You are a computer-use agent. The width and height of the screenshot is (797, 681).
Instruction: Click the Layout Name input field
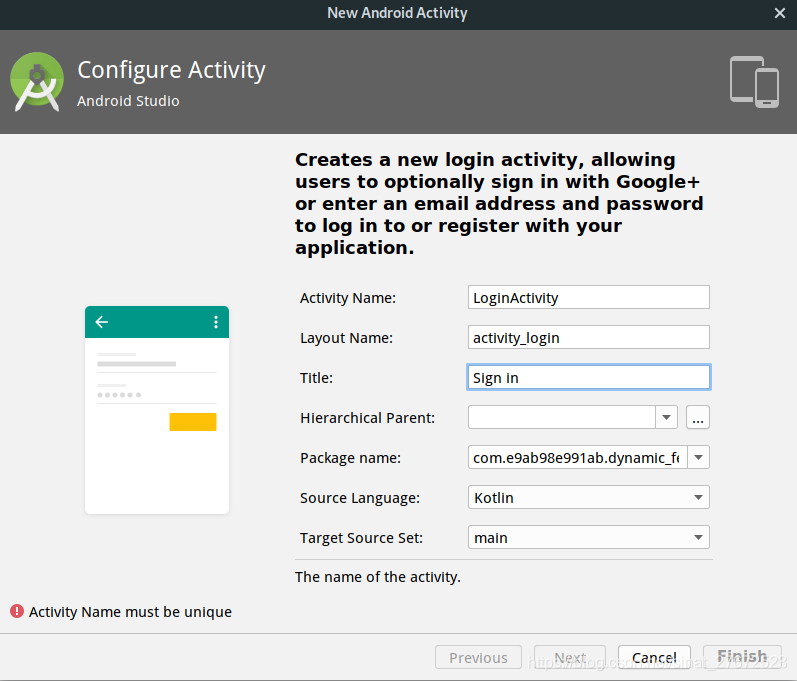[x=589, y=337]
